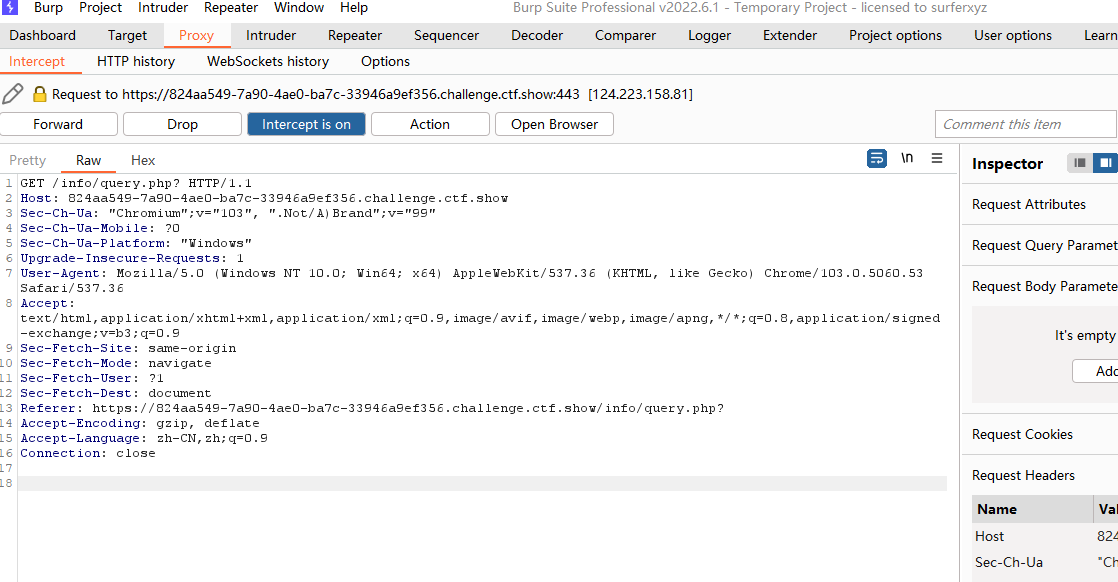Open the Burp menu
The image size is (1118, 582).
click(x=48, y=8)
